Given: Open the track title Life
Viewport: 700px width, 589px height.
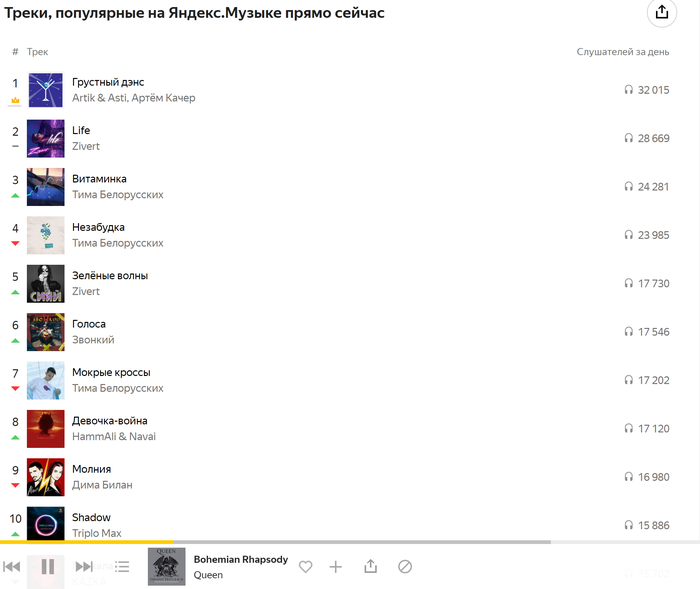Looking at the screenshot, I should coord(81,130).
